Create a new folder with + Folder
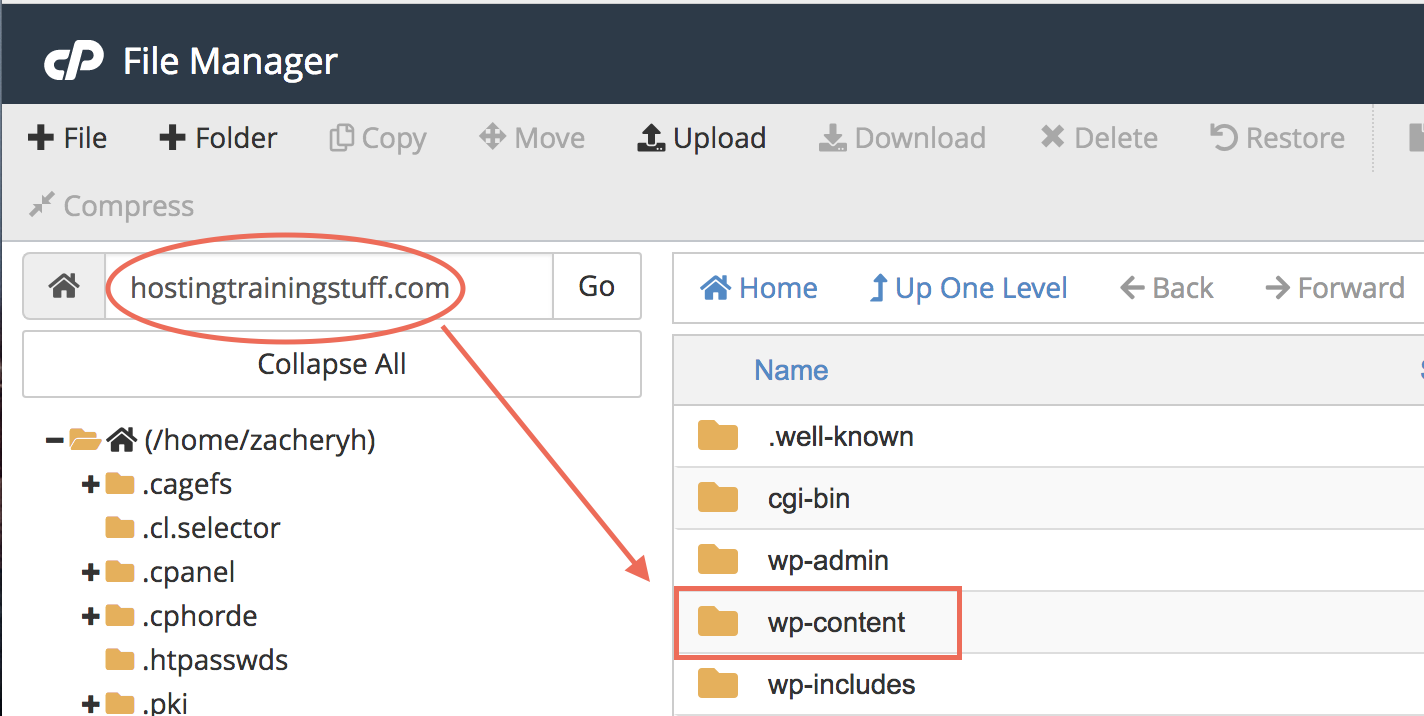This screenshot has height=716, width=1424. coord(218,138)
